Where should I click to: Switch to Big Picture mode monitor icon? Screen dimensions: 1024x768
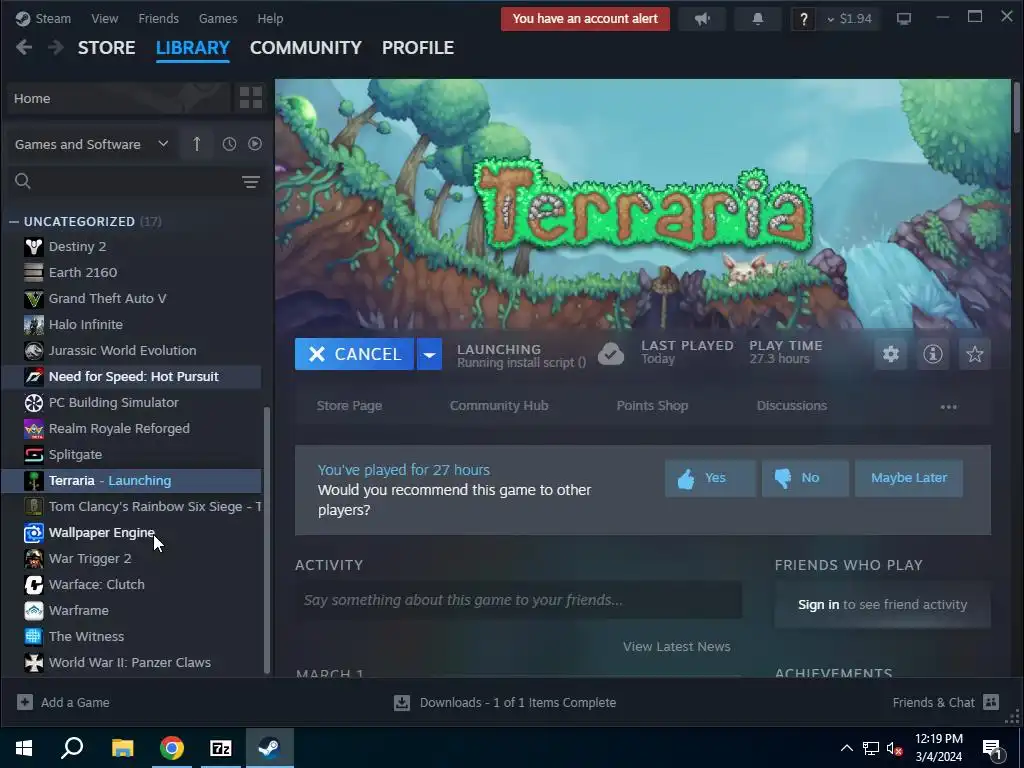[903, 19]
